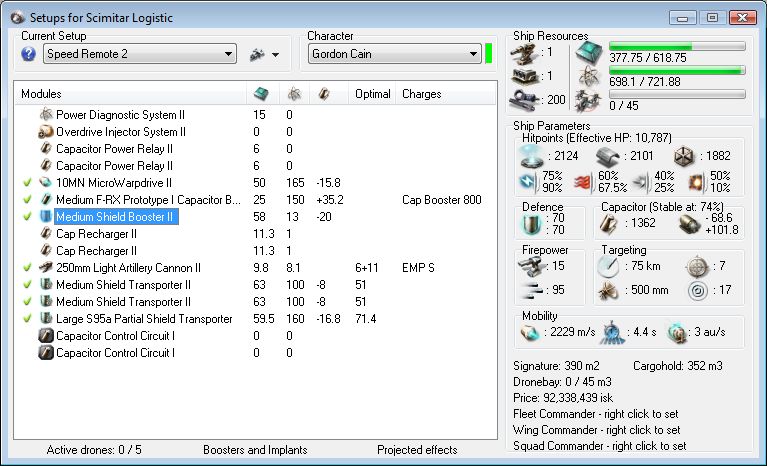767x466 pixels.
Task: Toggle the 250mm Light Artillery Cannon II checkmark
Action: point(27,267)
